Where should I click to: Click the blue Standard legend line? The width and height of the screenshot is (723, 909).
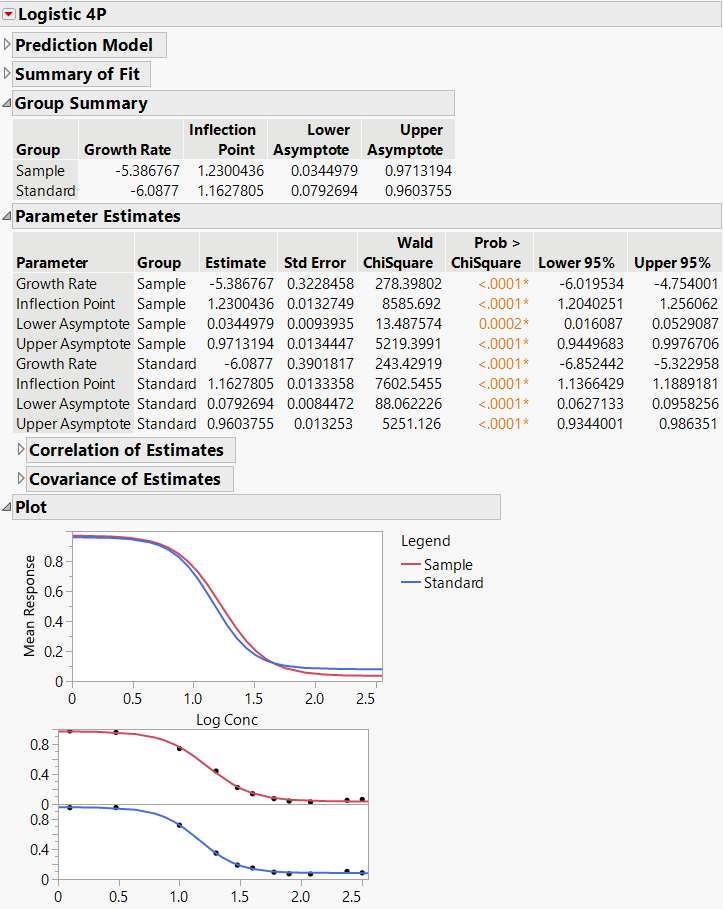(410, 583)
